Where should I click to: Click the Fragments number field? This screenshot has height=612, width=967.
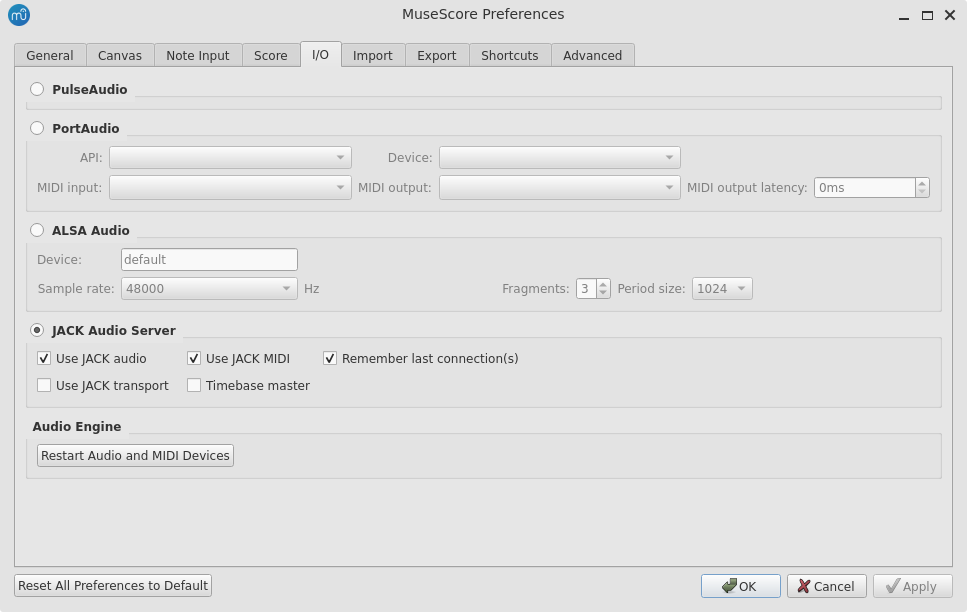(586, 289)
